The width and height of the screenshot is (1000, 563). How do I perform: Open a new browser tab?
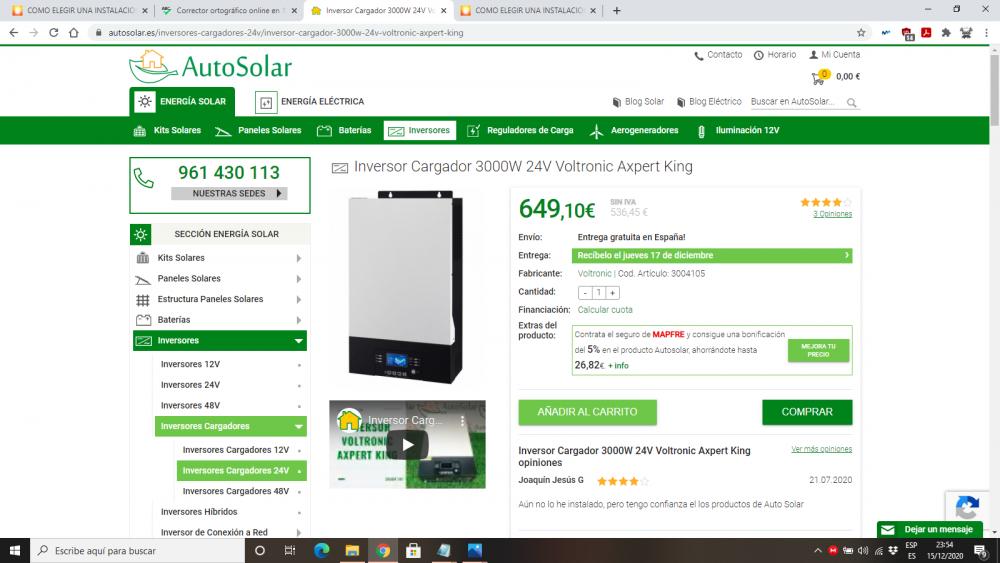point(616,10)
